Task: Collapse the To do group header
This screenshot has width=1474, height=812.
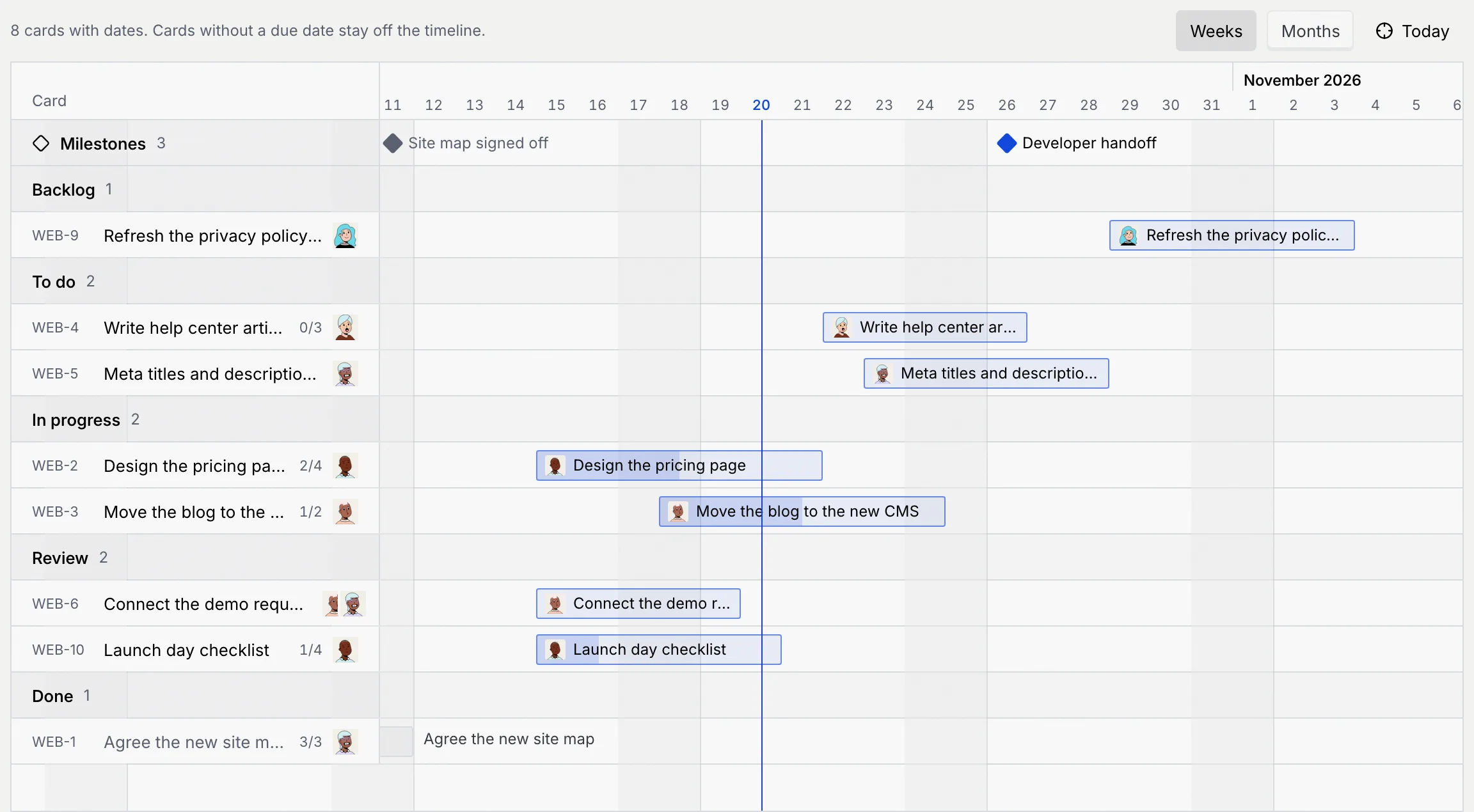Action: 195,281
